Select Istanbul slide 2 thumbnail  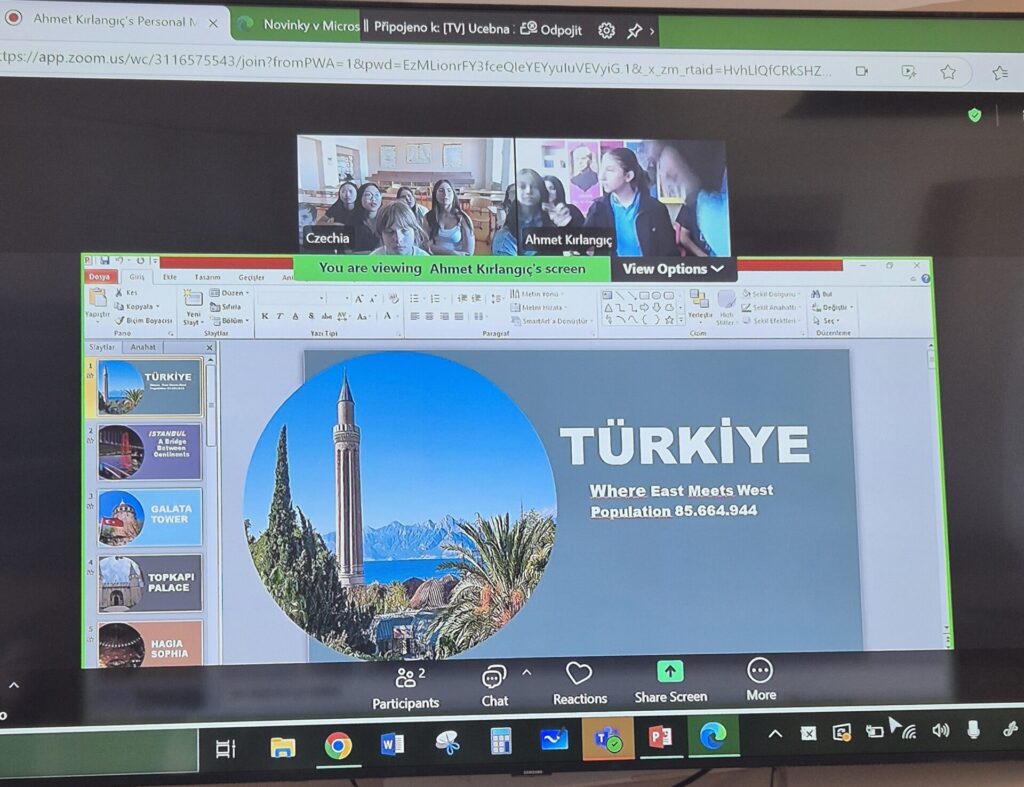pyautogui.click(x=150, y=451)
